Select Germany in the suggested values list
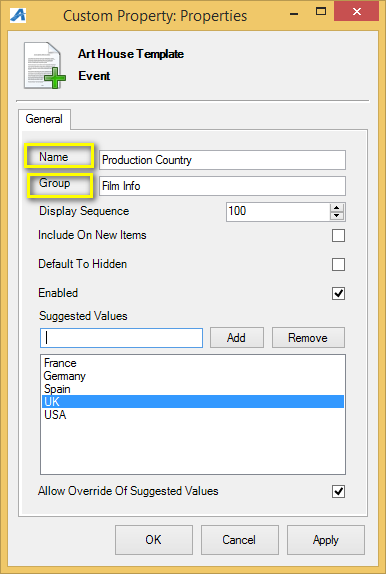Screen dimensions: 386x574 tap(193, 376)
